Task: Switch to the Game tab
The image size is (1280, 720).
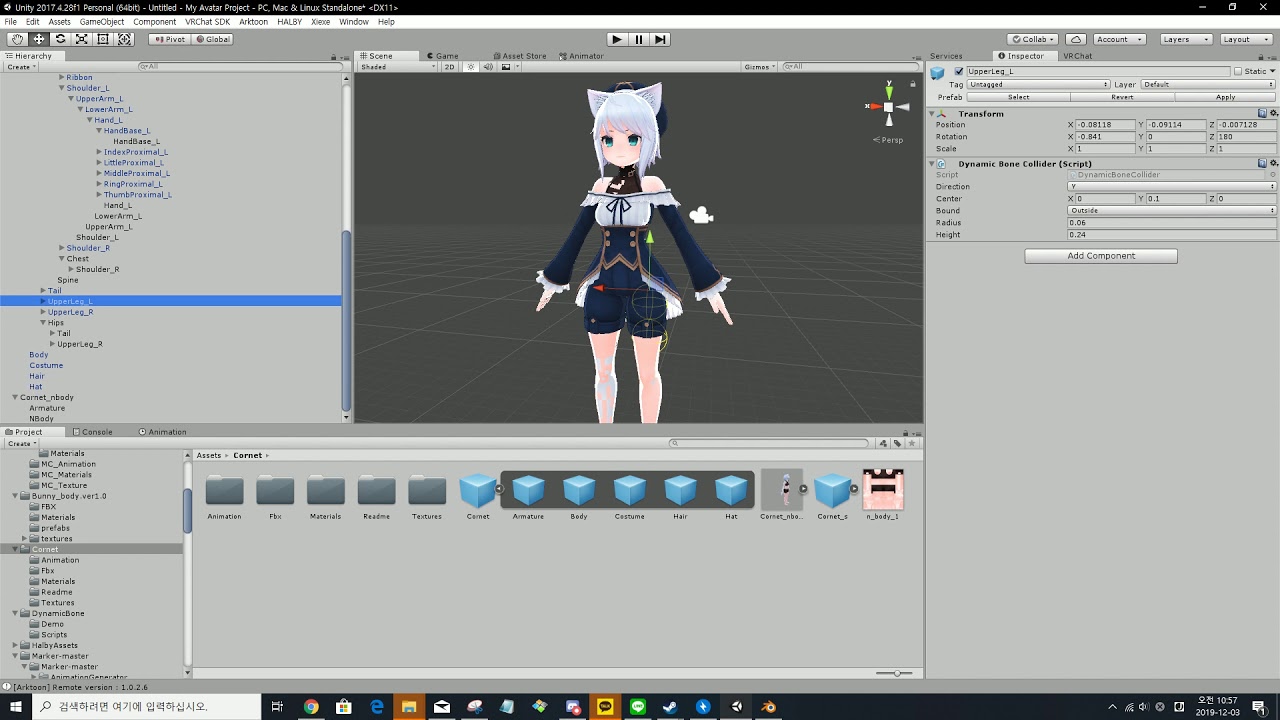Action: point(442,56)
